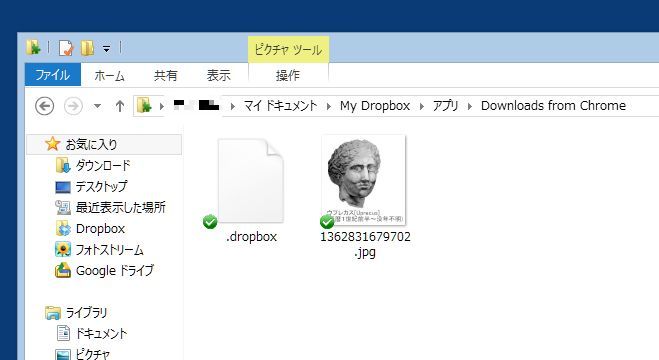This screenshot has height=360, width=659.
Task: Select the .dropbox blank file icon
Action: pyautogui.click(x=251, y=181)
